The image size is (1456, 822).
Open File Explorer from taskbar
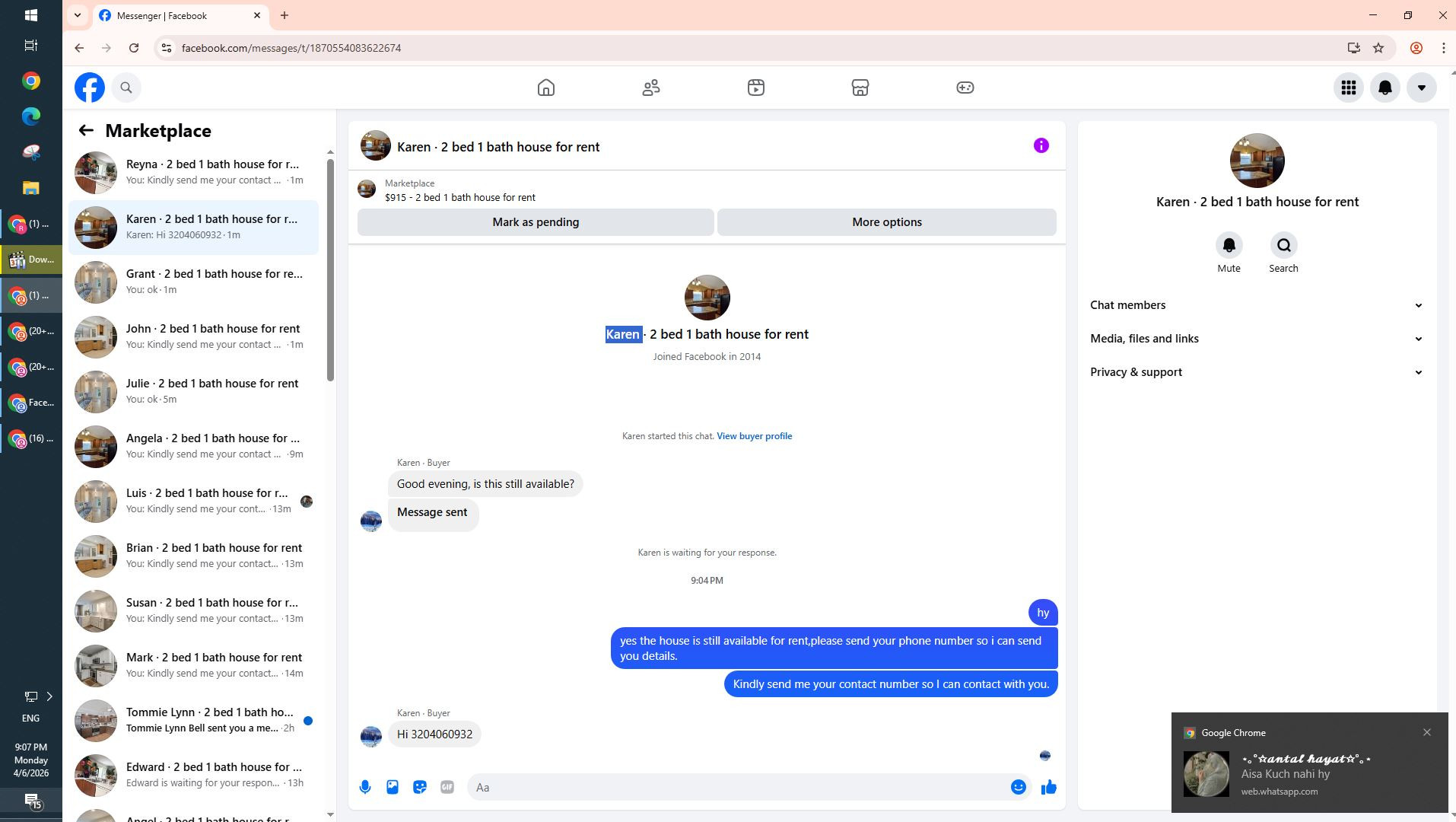[x=31, y=188]
